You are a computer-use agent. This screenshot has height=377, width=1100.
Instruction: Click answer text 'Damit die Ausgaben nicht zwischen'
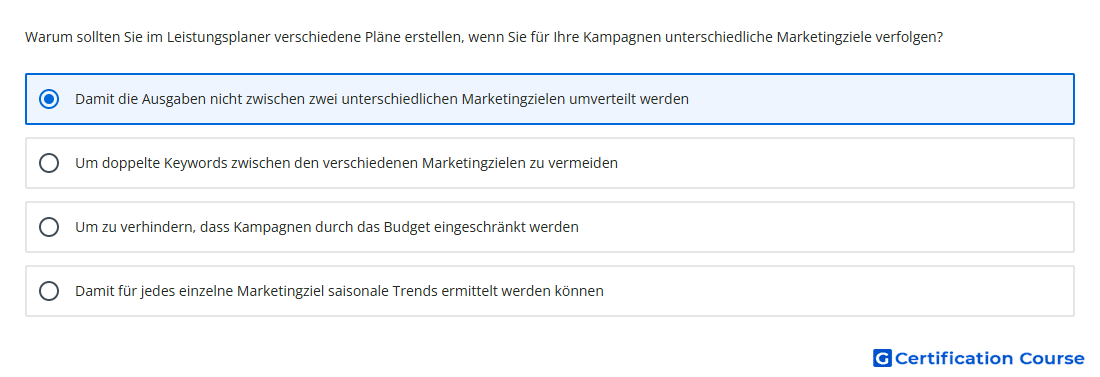tap(382, 99)
